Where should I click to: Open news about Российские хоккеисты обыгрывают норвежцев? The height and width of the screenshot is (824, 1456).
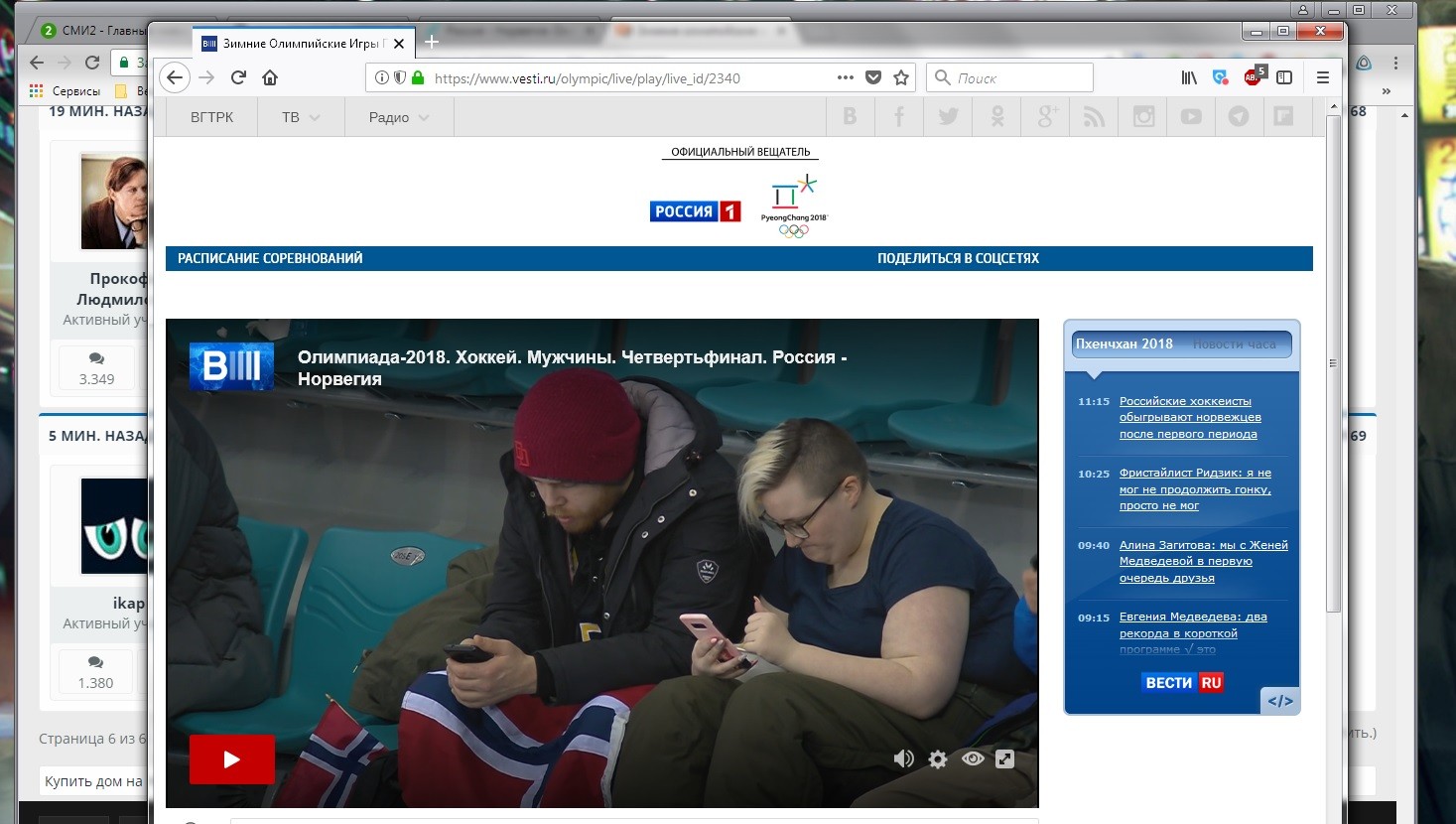point(1190,418)
